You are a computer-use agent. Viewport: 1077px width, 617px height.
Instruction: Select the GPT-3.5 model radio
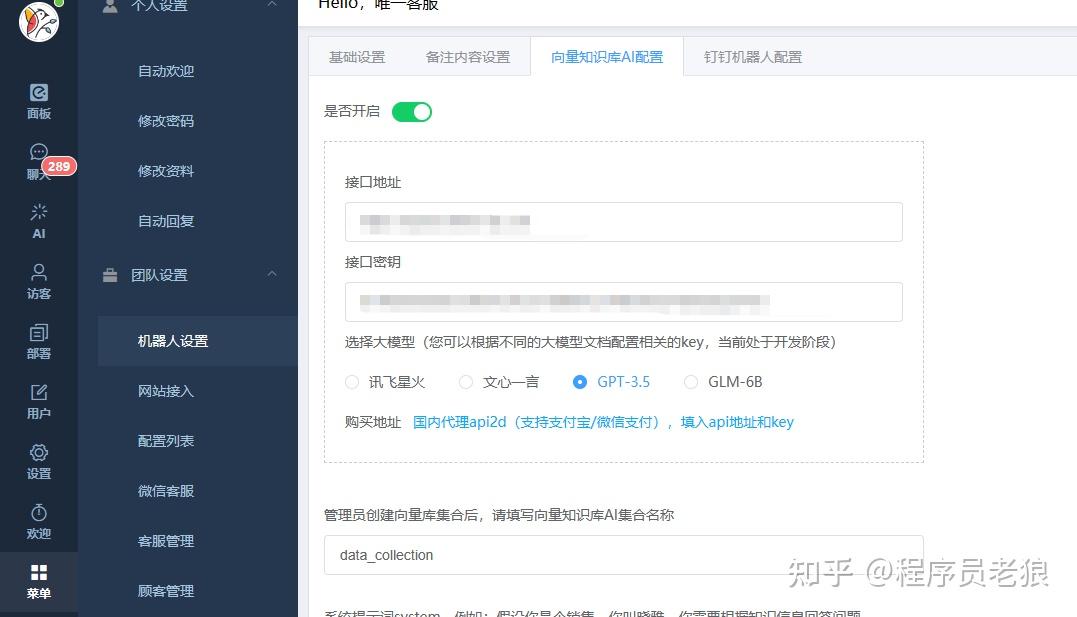pyautogui.click(x=580, y=382)
